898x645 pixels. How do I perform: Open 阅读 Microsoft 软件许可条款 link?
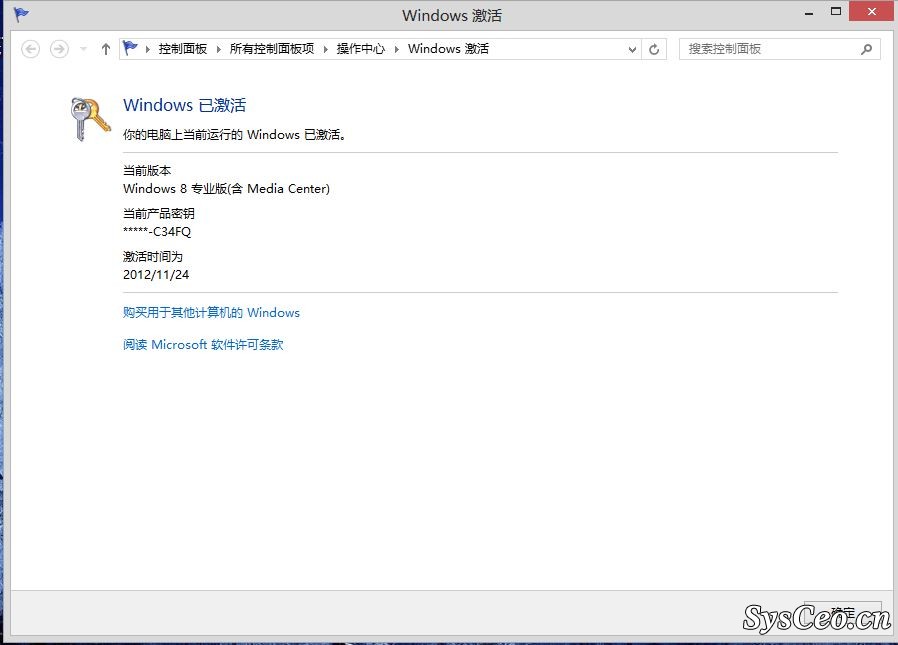click(x=203, y=345)
